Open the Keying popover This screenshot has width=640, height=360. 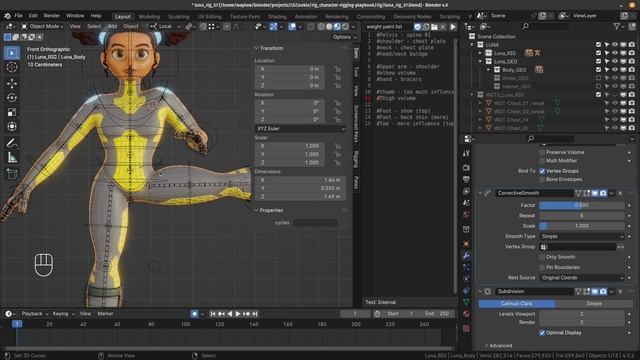[63, 314]
